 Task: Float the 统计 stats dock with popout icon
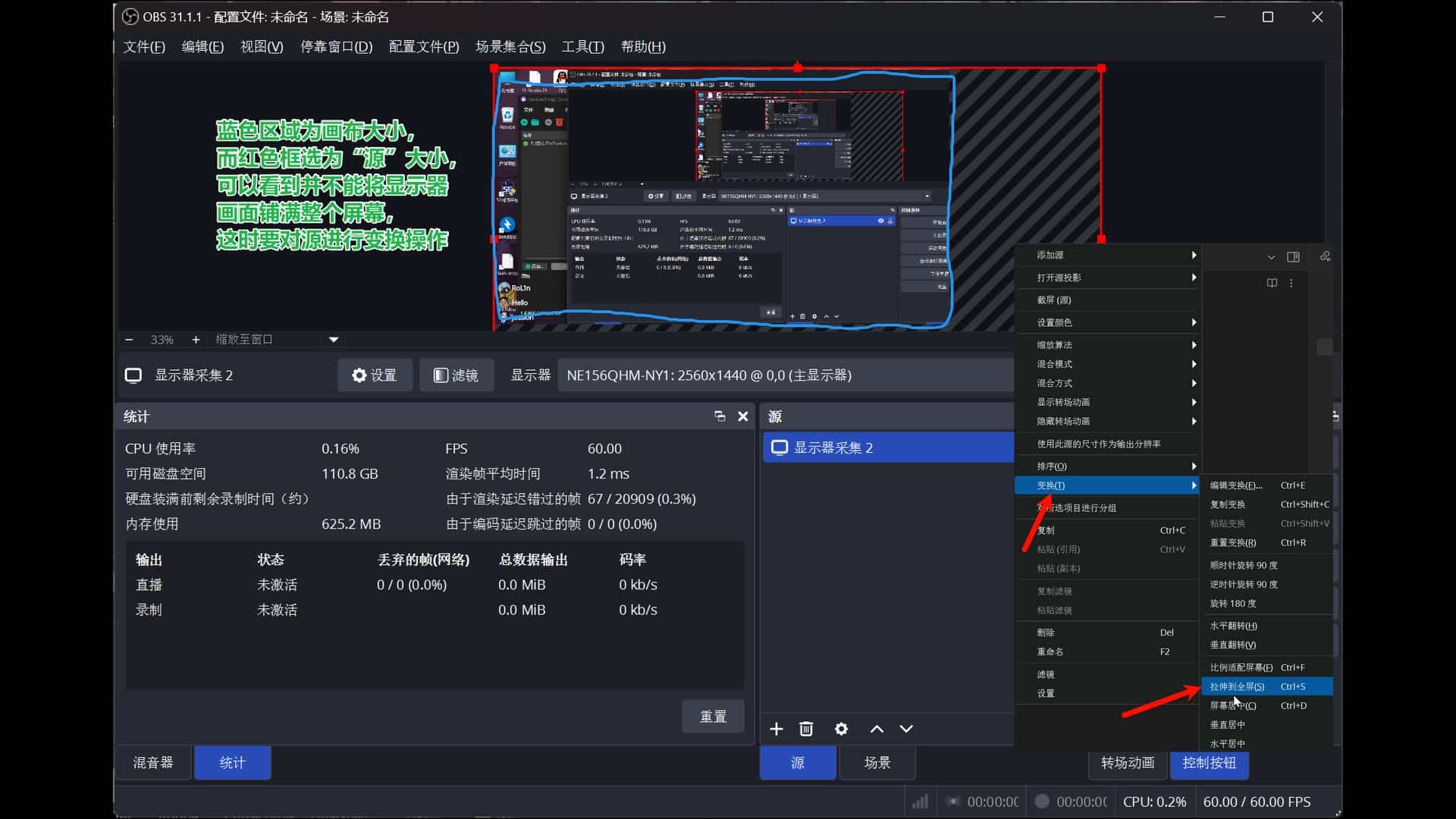click(x=720, y=416)
